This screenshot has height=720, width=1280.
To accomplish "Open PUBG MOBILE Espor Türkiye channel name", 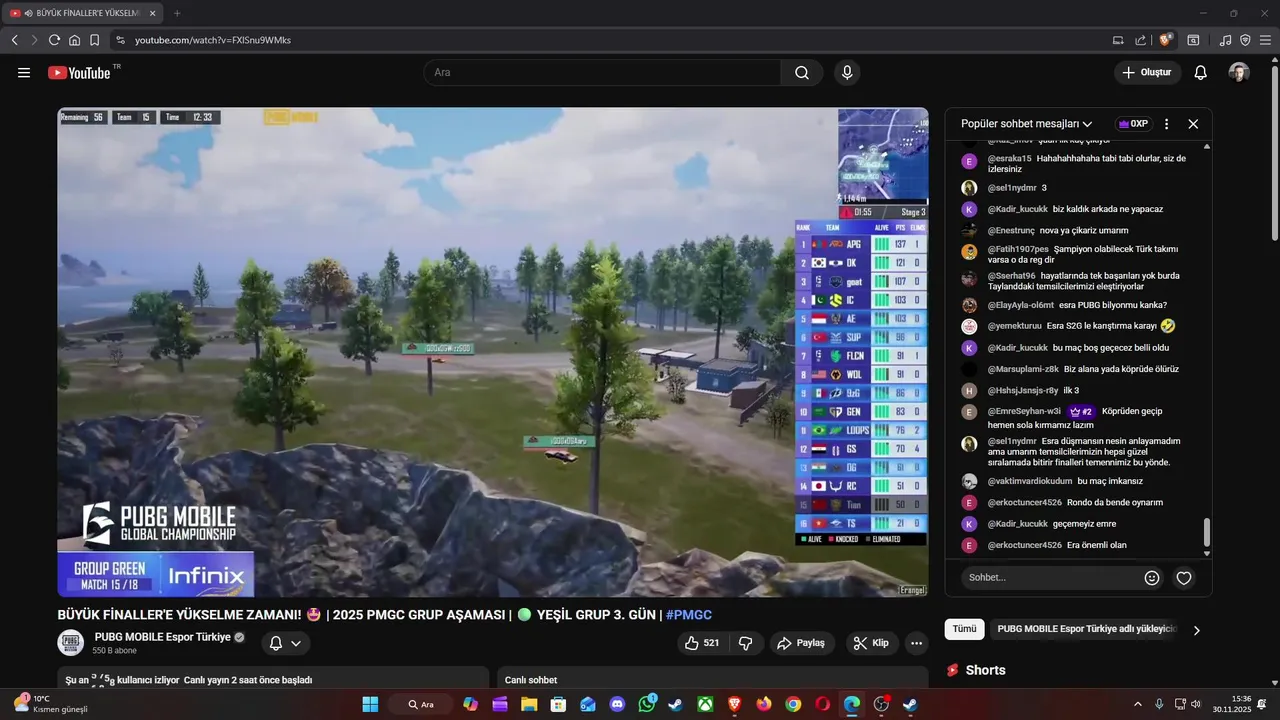I will (x=162, y=637).
